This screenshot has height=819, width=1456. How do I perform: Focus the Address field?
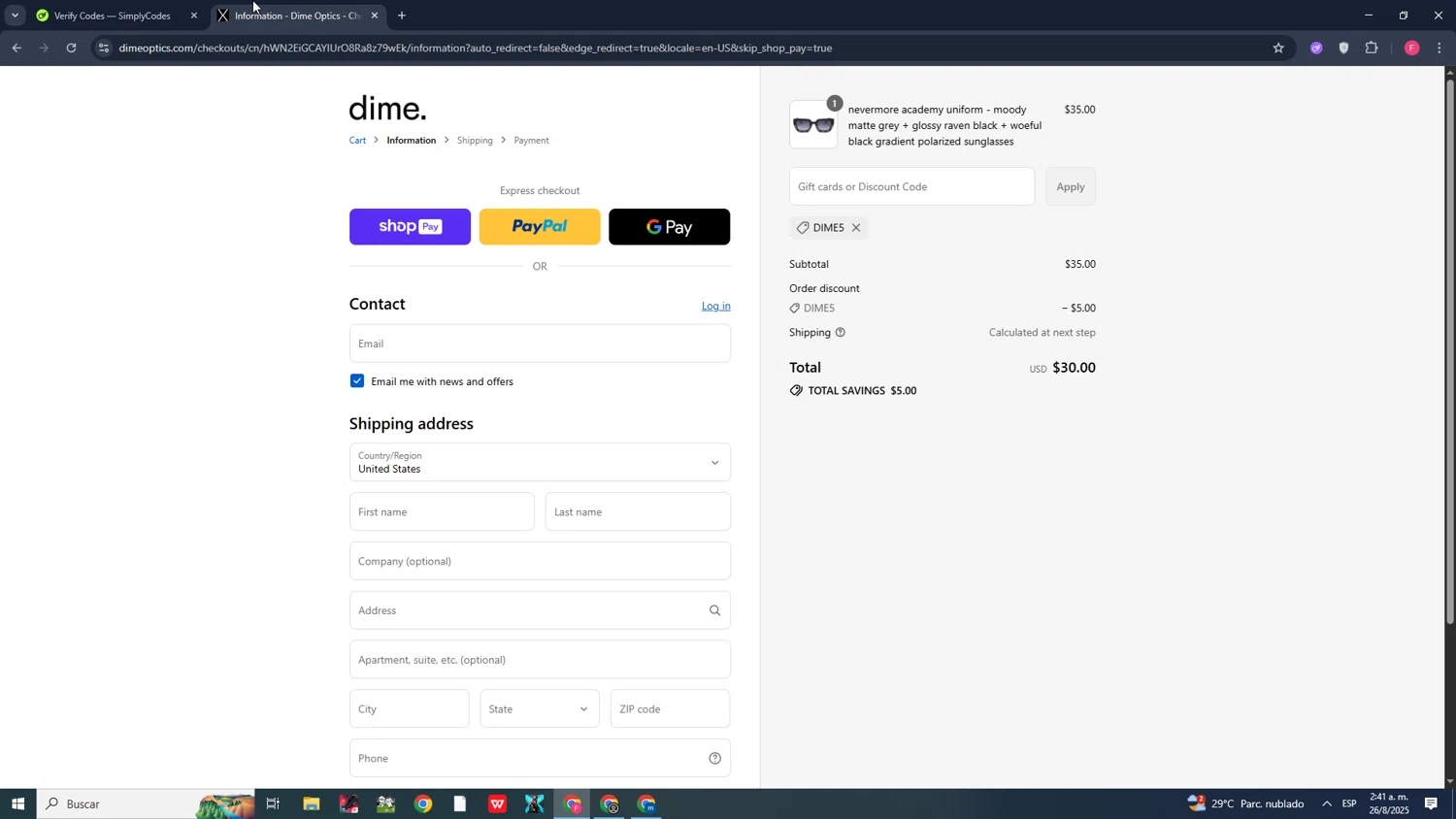tap(540, 611)
